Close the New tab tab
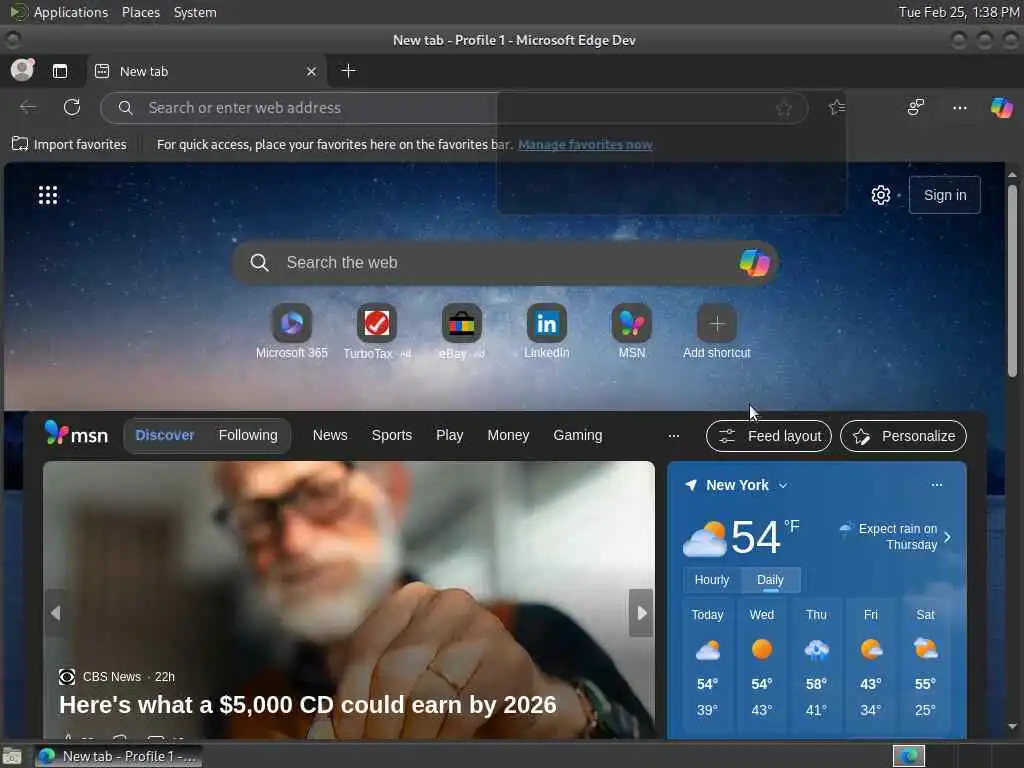Image resolution: width=1024 pixels, height=768 pixels. pyautogui.click(x=312, y=71)
